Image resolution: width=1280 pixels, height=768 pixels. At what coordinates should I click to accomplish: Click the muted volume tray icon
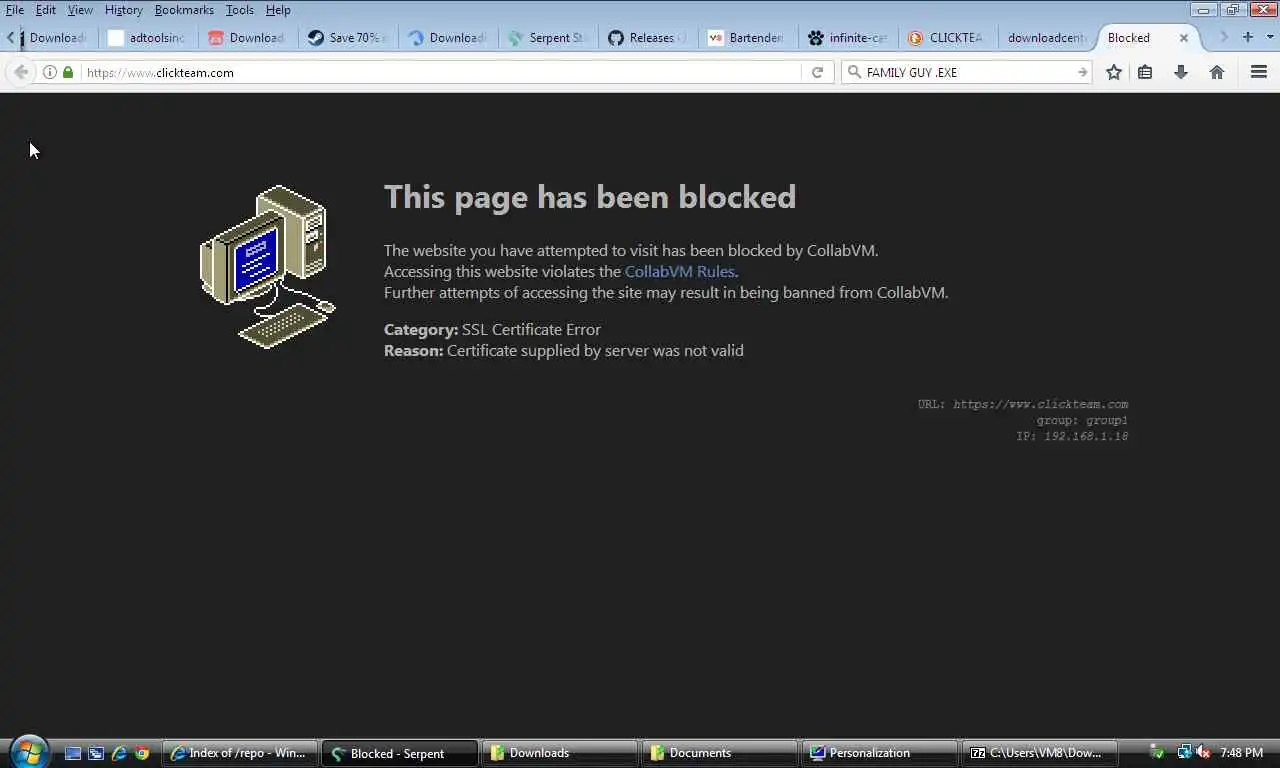1203,753
